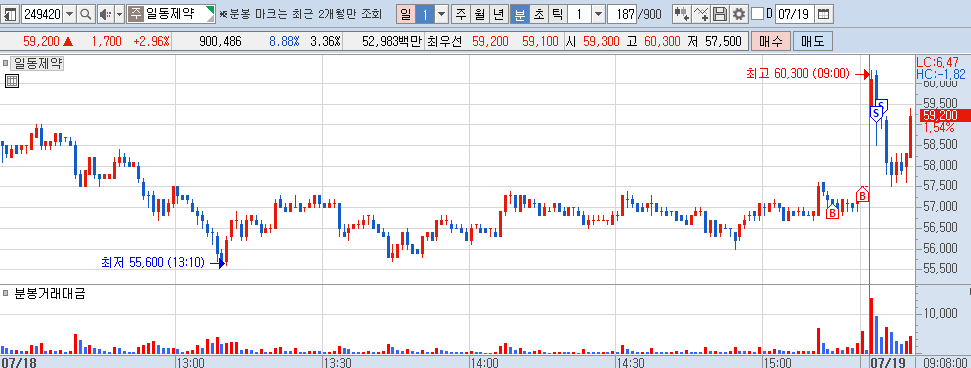Open the add candlestick chart icon
The image size is (971, 368).
682,14
